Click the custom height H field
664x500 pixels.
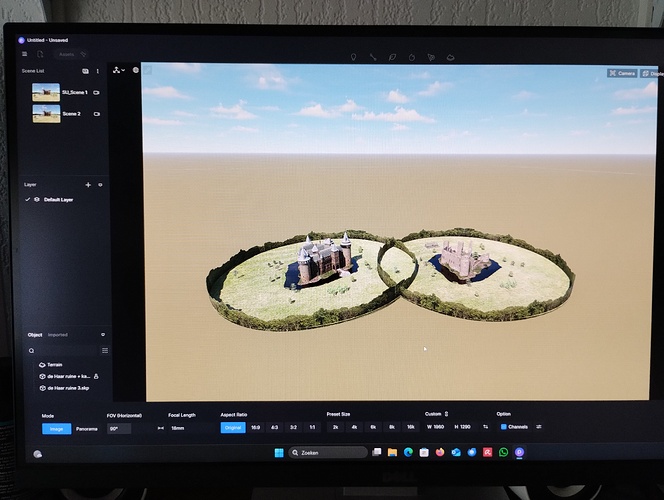click(463, 427)
